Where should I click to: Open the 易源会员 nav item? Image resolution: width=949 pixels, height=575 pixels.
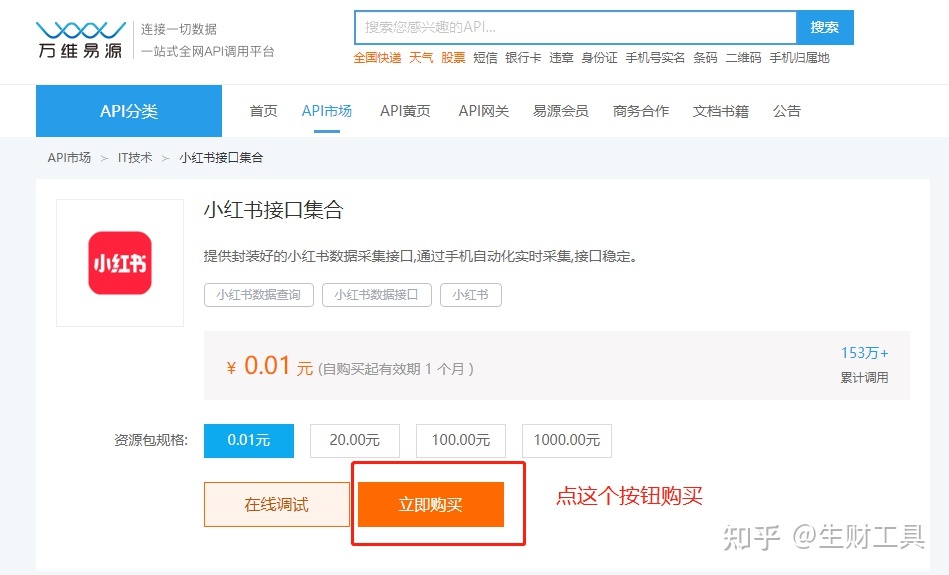pos(560,111)
